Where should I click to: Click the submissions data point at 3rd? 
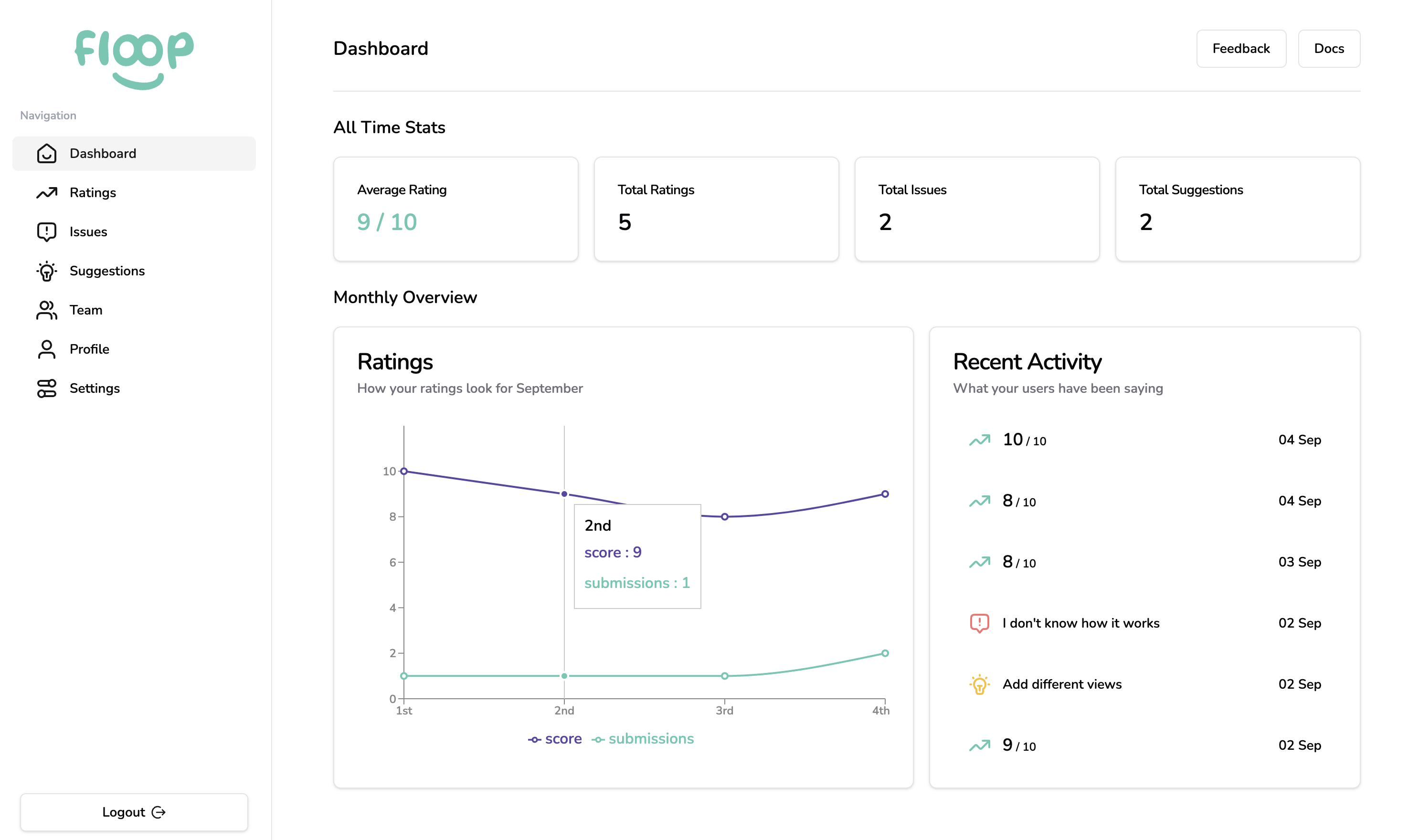coord(725,676)
